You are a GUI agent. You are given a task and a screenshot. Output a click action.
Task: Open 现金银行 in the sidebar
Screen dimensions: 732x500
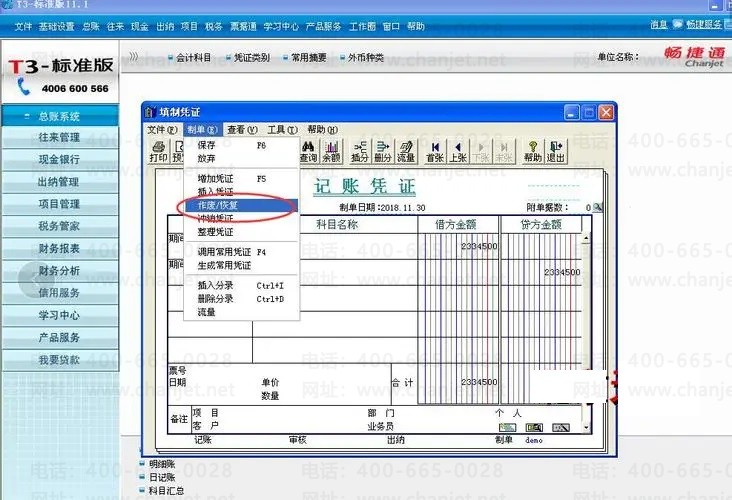60,160
